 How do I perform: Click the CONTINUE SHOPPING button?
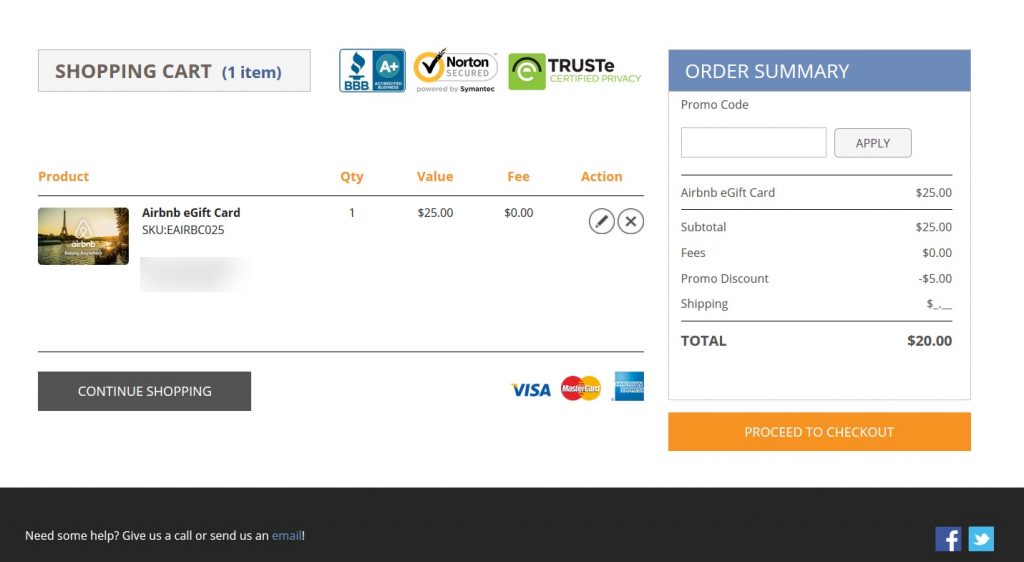tap(144, 391)
